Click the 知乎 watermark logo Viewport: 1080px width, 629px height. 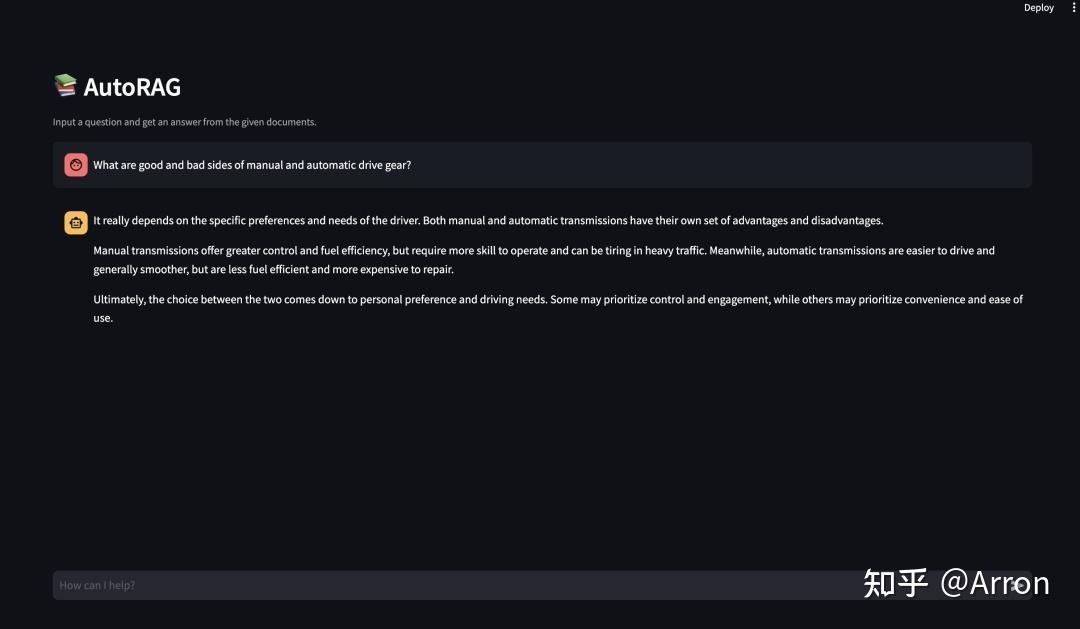896,582
